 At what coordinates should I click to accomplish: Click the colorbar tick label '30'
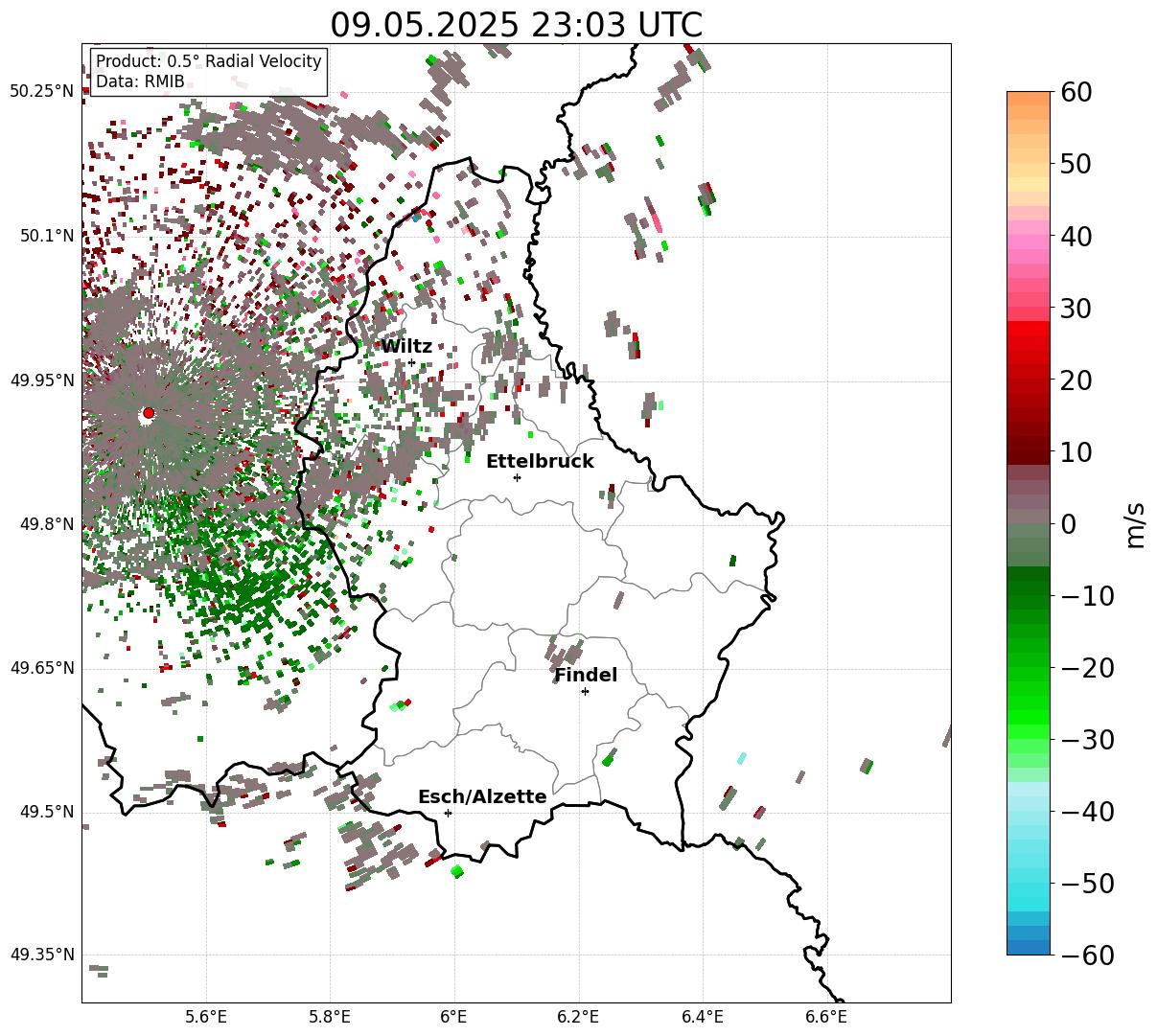(x=1077, y=309)
